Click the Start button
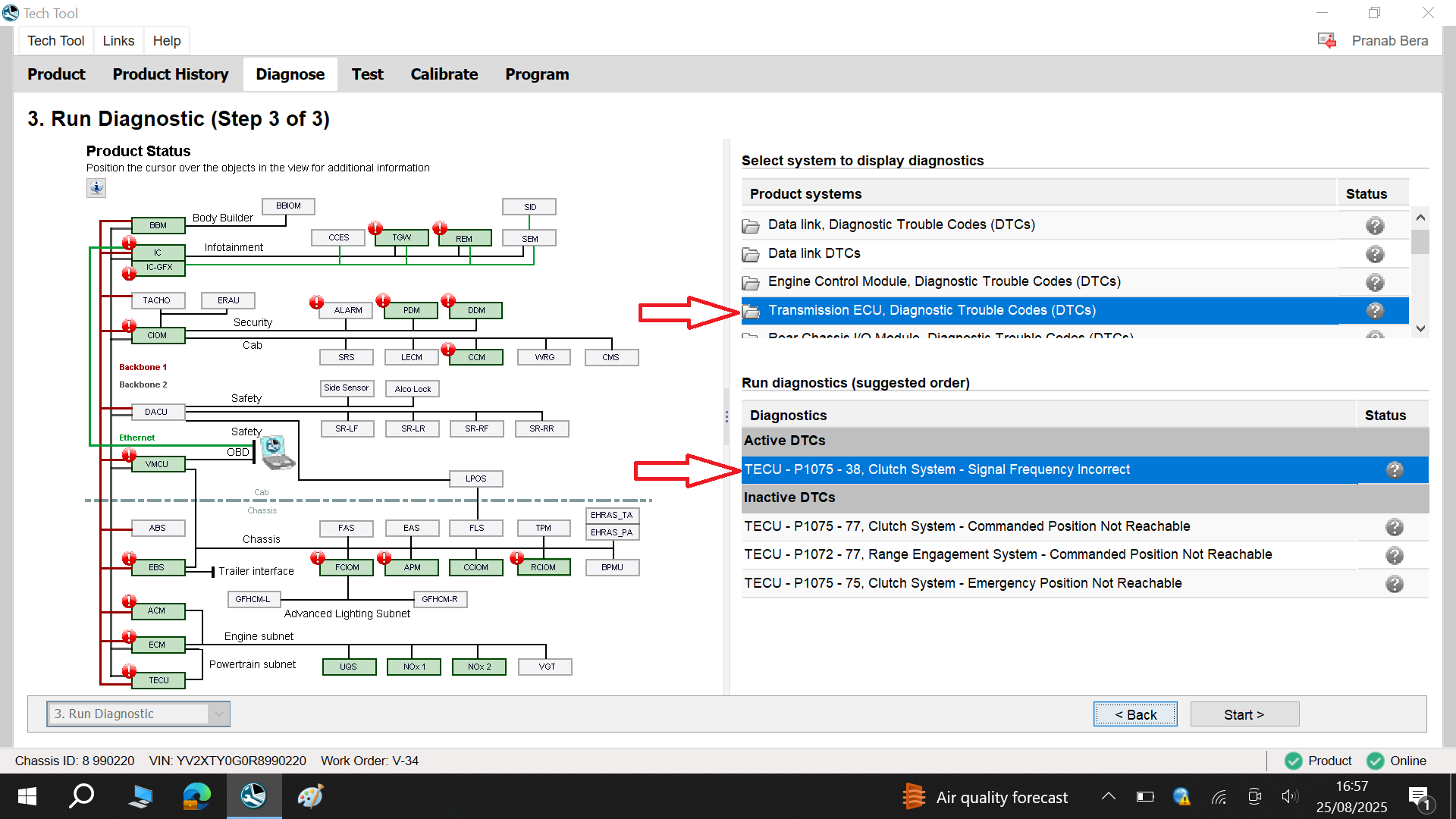The height and width of the screenshot is (819, 1456). (x=1244, y=714)
